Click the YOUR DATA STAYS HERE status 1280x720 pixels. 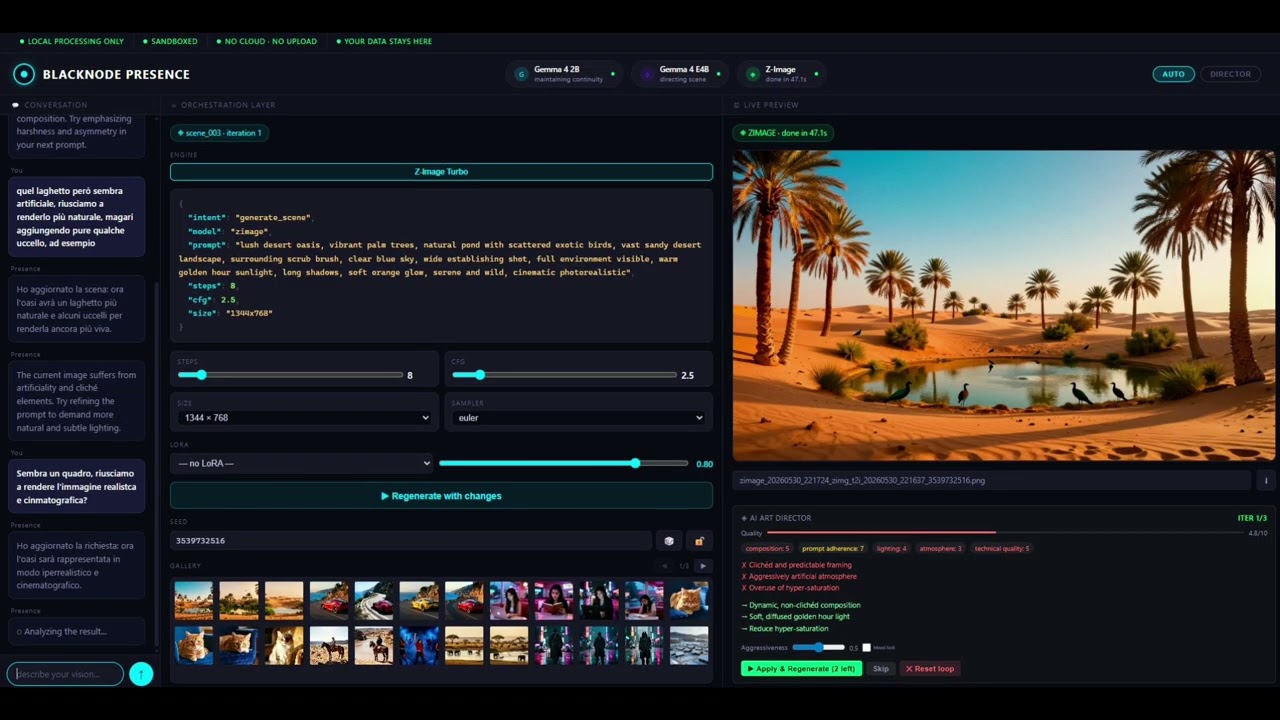(384, 42)
